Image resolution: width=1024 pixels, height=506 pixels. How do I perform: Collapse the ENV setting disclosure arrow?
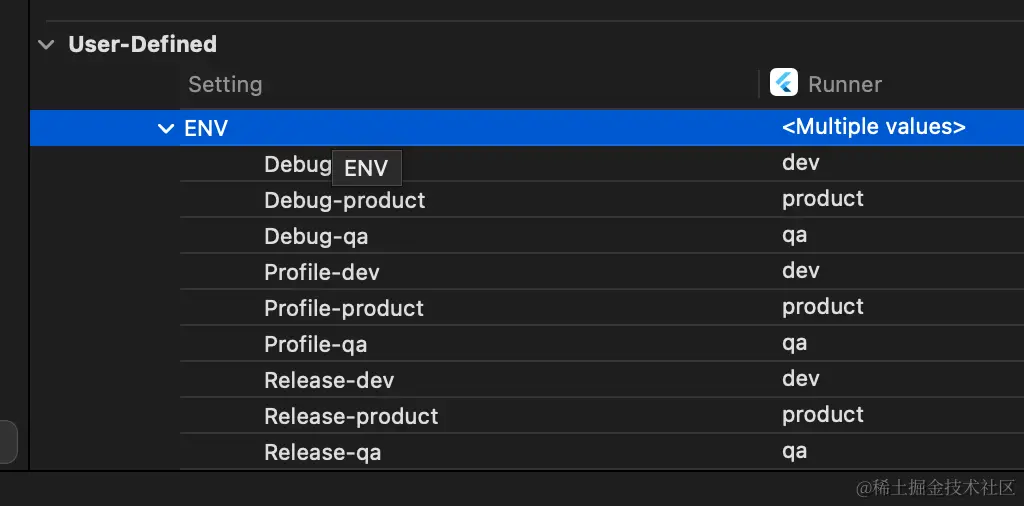coord(166,128)
